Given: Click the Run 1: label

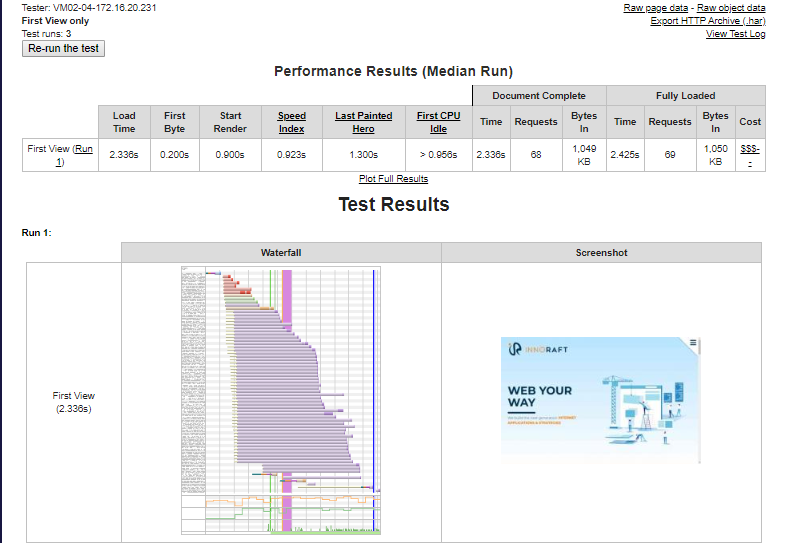Looking at the screenshot, I should click(x=37, y=233).
